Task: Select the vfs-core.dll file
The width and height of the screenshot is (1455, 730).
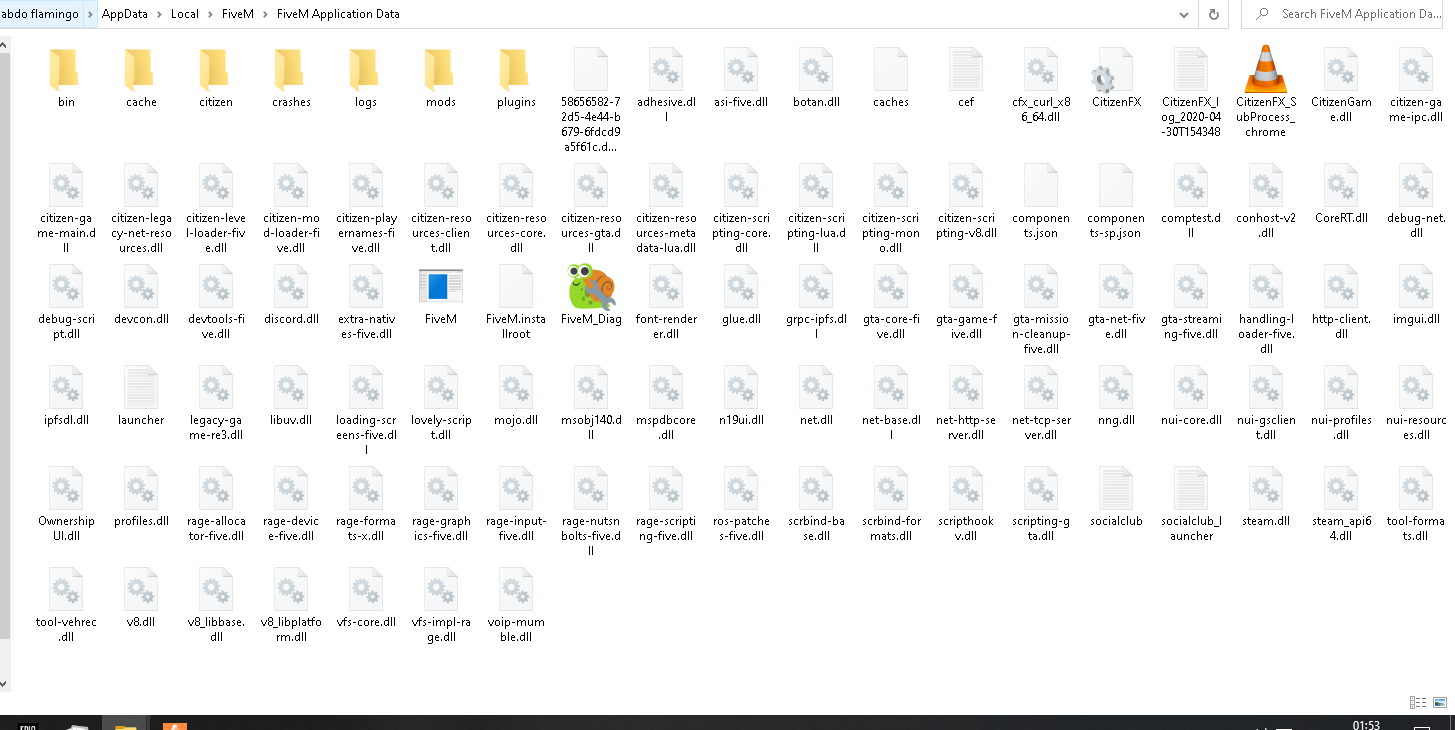Action: (x=366, y=598)
